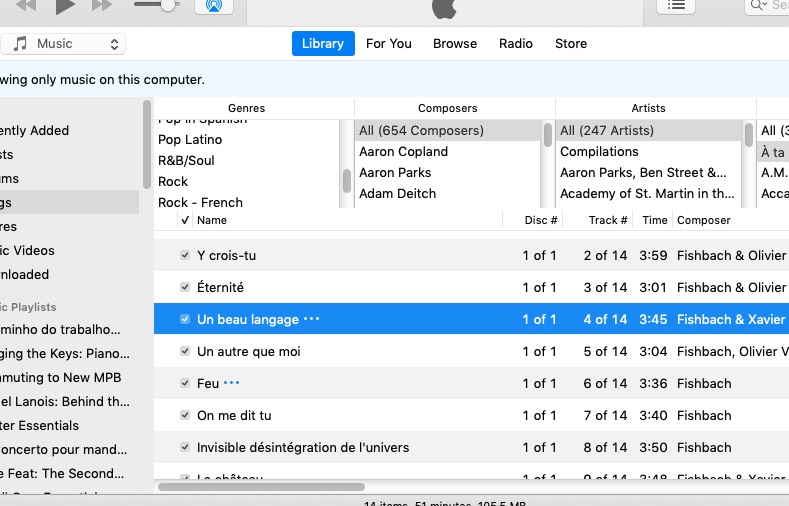Open playlist Commuting to New MPB
The image size is (789, 506).
pyautogui.click(x=60, y=377)
